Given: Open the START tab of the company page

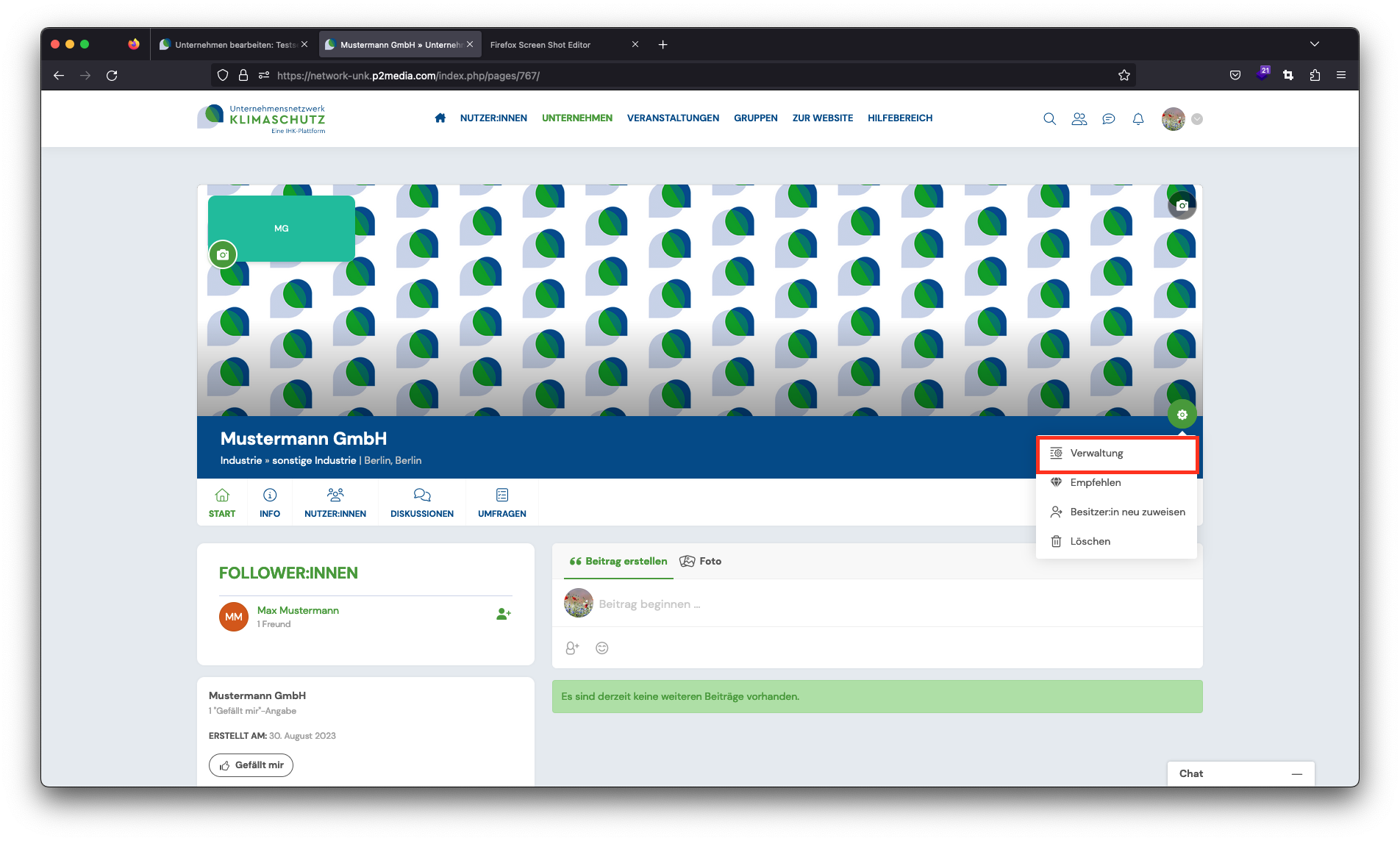Looking at the screenshot, I should pyautogui.click(x=222, y=503).
